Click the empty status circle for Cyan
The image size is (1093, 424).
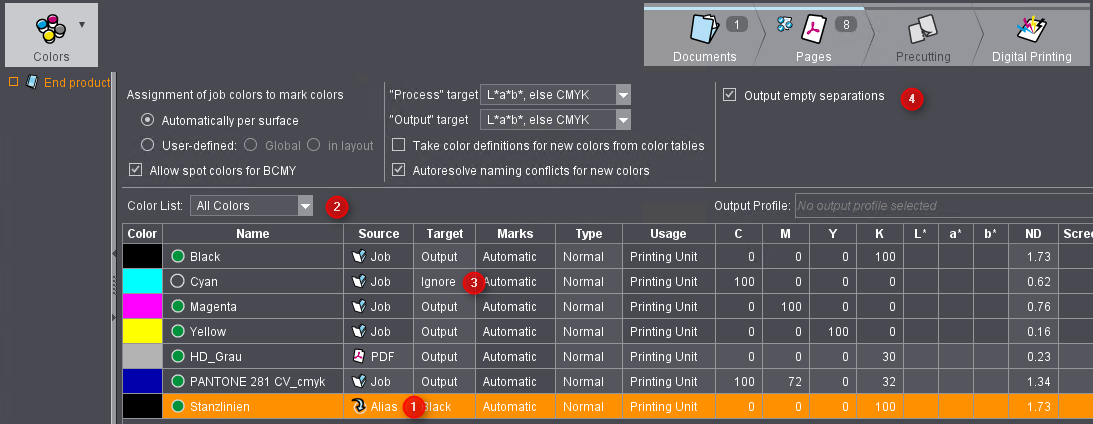(x=179, y=282)
